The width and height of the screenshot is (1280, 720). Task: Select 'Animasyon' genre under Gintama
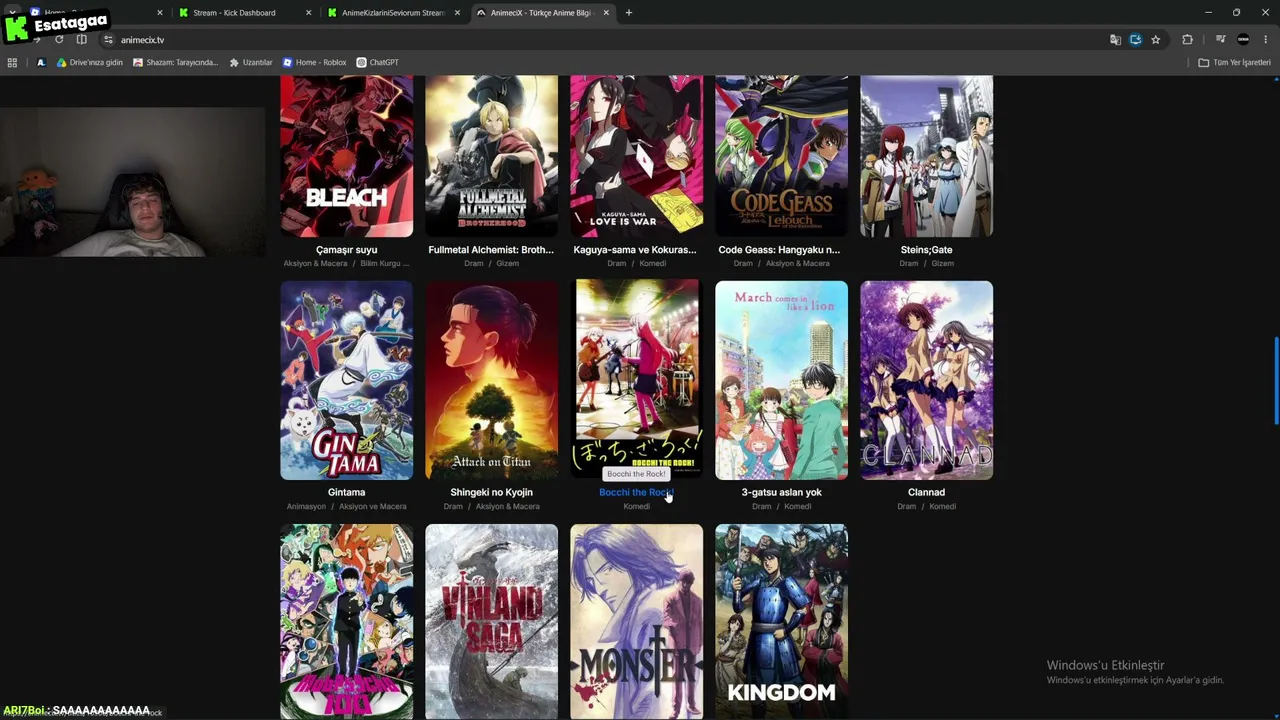307,507
